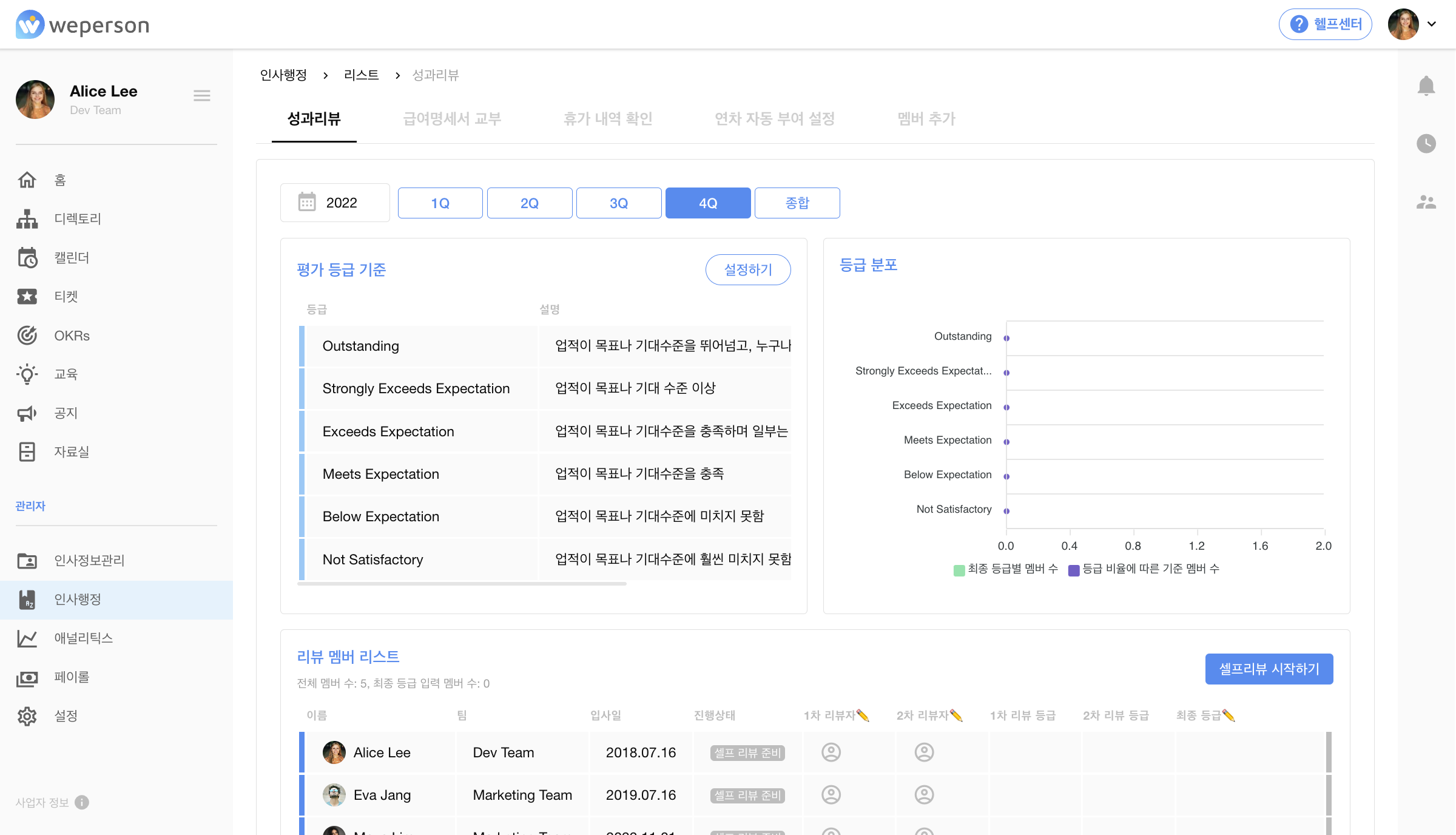
Task: Switch to 종합 summary tab
Action: 797,202
